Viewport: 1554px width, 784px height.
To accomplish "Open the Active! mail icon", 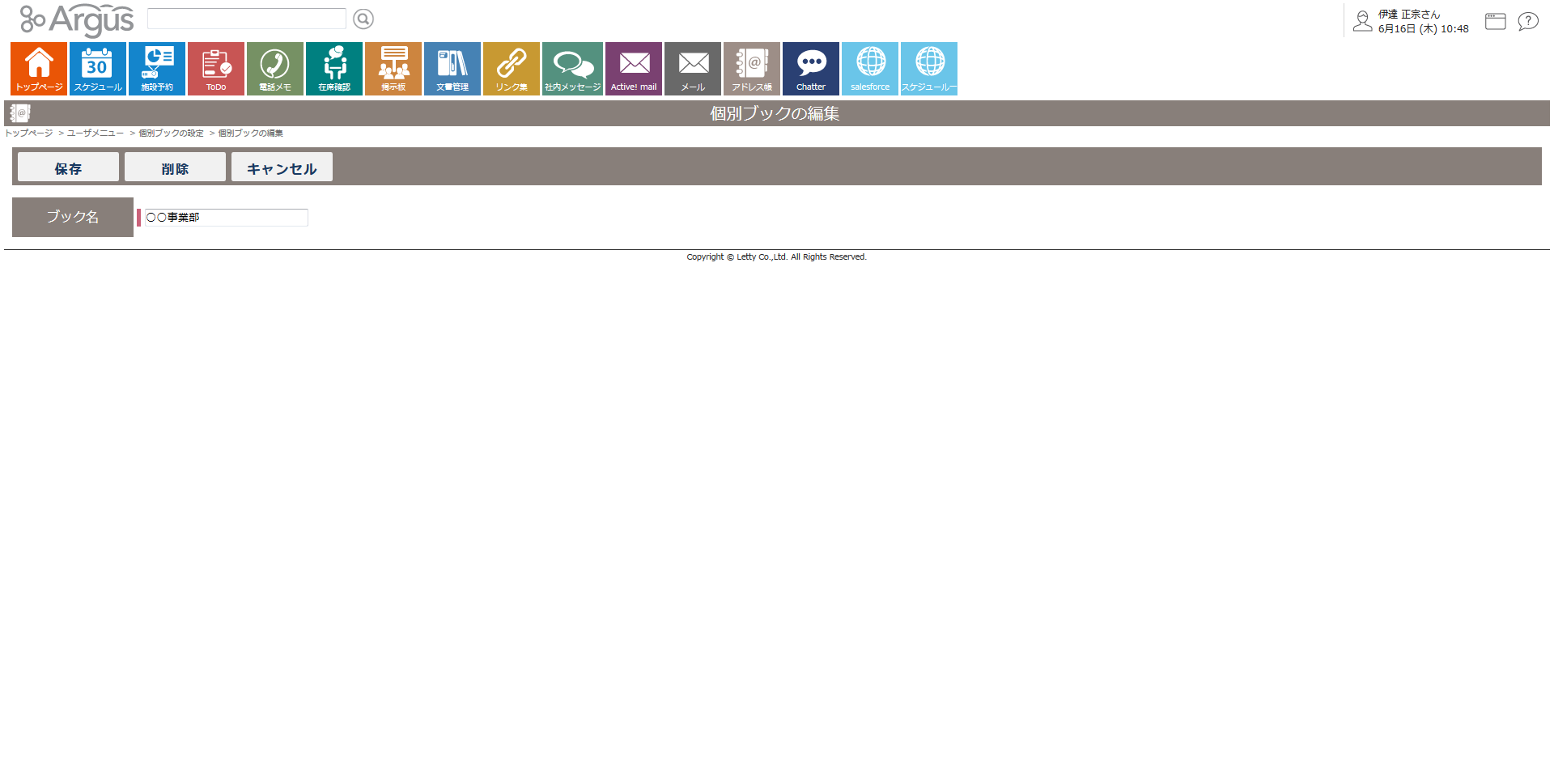I will (x=634, y=69).
